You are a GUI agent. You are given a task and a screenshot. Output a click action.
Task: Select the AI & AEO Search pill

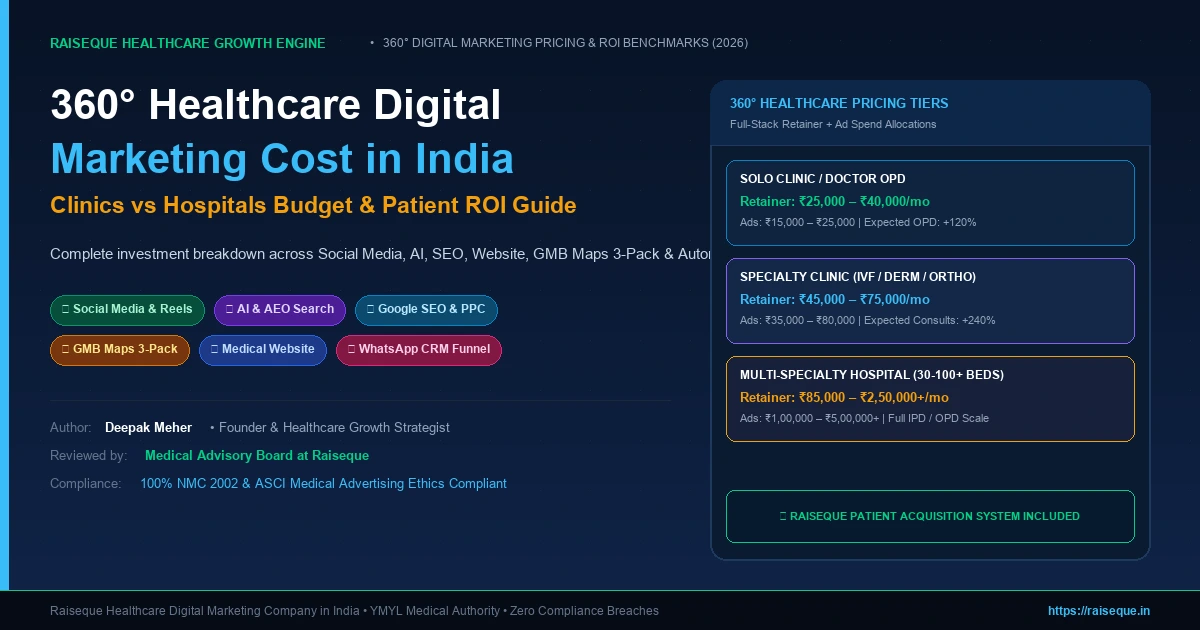tap(280, 310)
